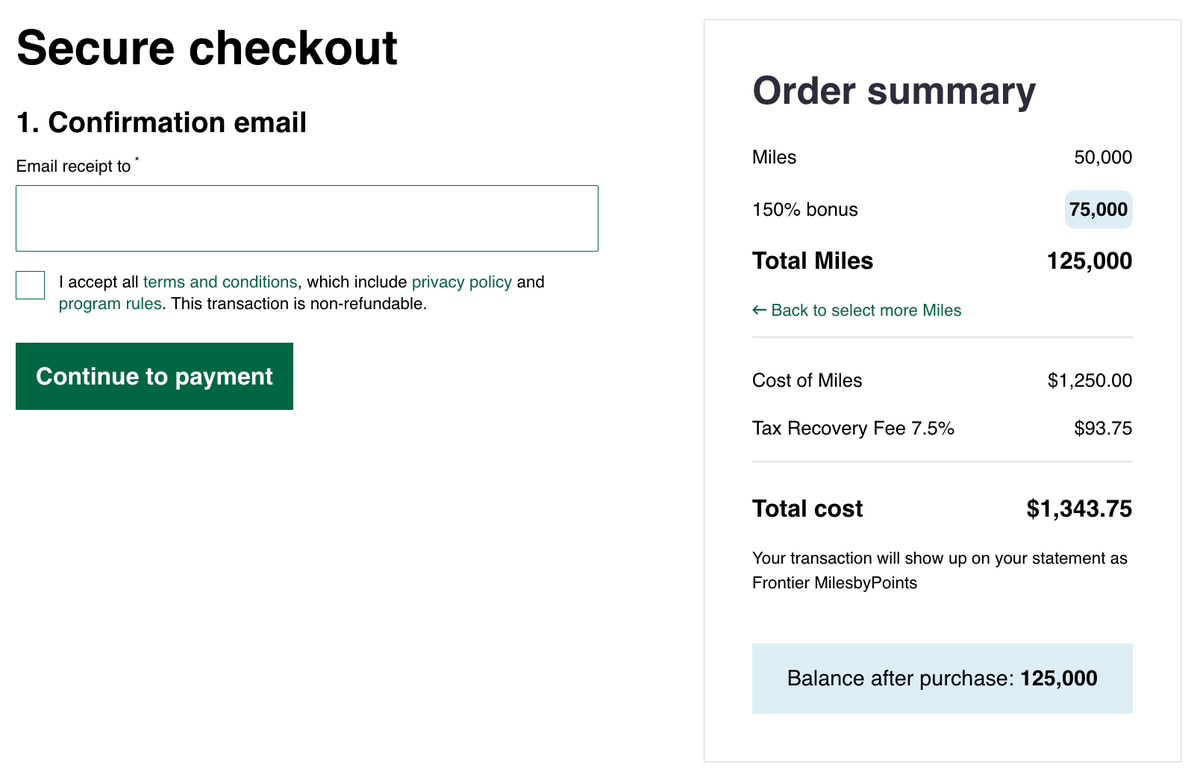Image resolution: width=1200 pixels, height=775 pixels.
Task: Click the Confirmation email section heading
Action: click(x=161, y=122)
